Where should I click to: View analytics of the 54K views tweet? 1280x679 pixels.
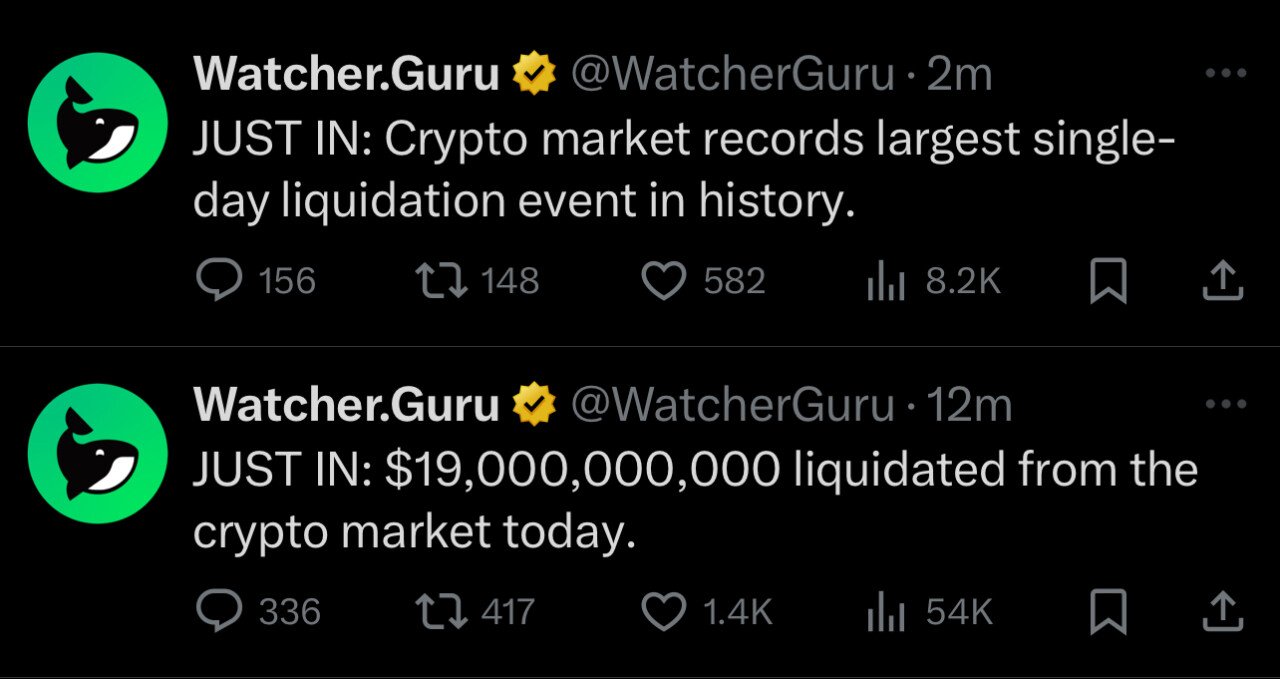point(885,612)
